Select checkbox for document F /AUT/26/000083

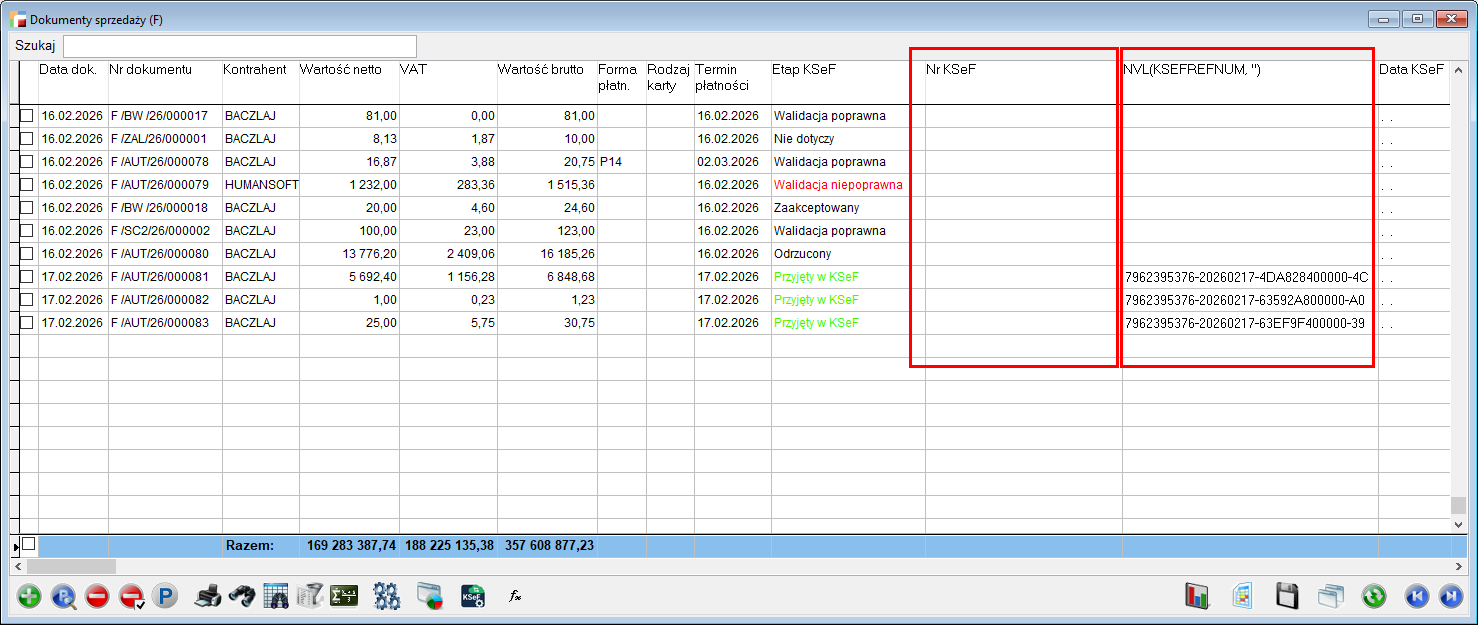click(x=27, y=323)
